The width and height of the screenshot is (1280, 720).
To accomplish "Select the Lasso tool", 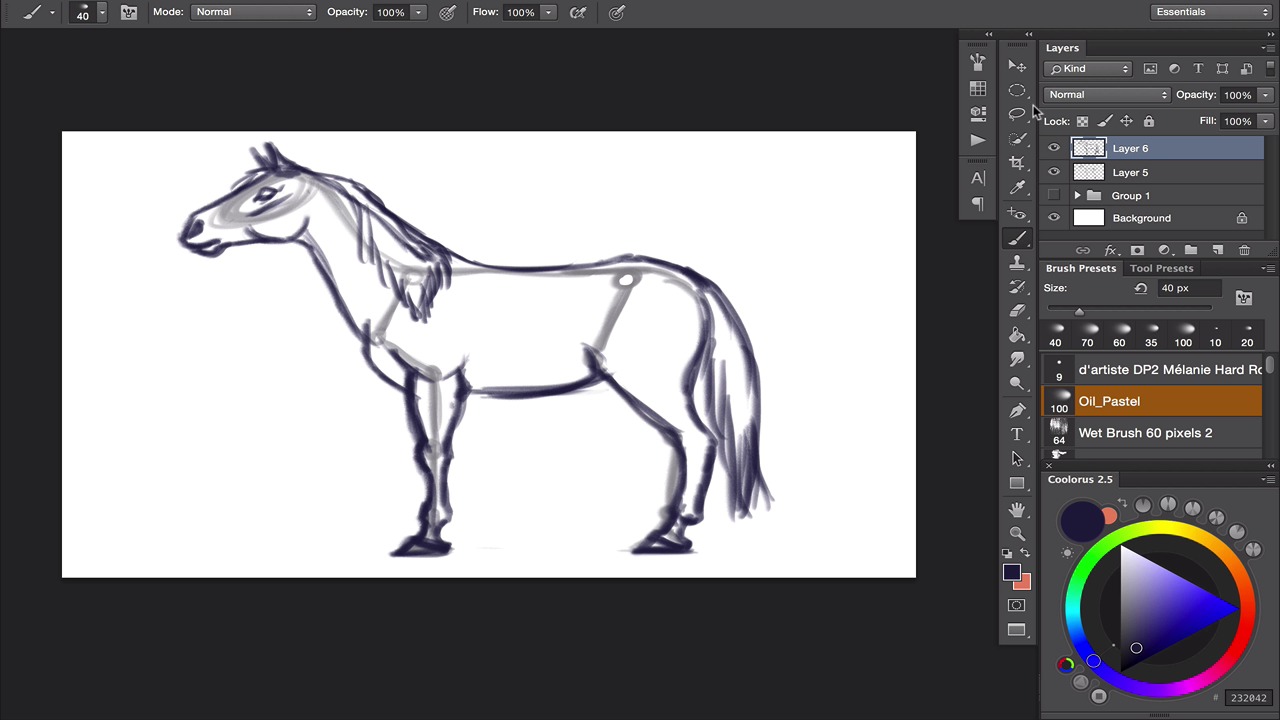I will click(x=1017, y=114).
